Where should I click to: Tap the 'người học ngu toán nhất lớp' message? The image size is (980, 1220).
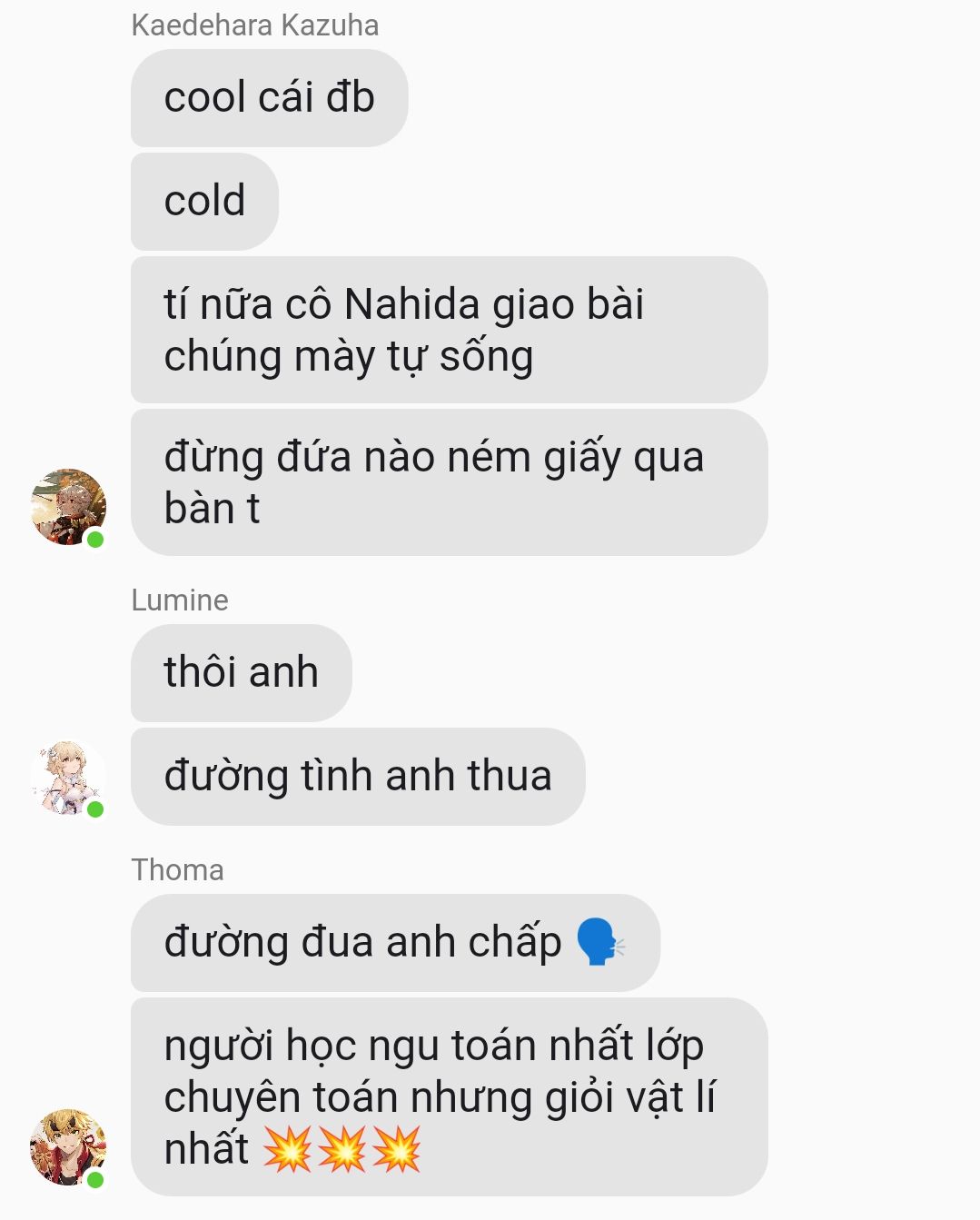pyautogui.click(x=449, y=1096)
